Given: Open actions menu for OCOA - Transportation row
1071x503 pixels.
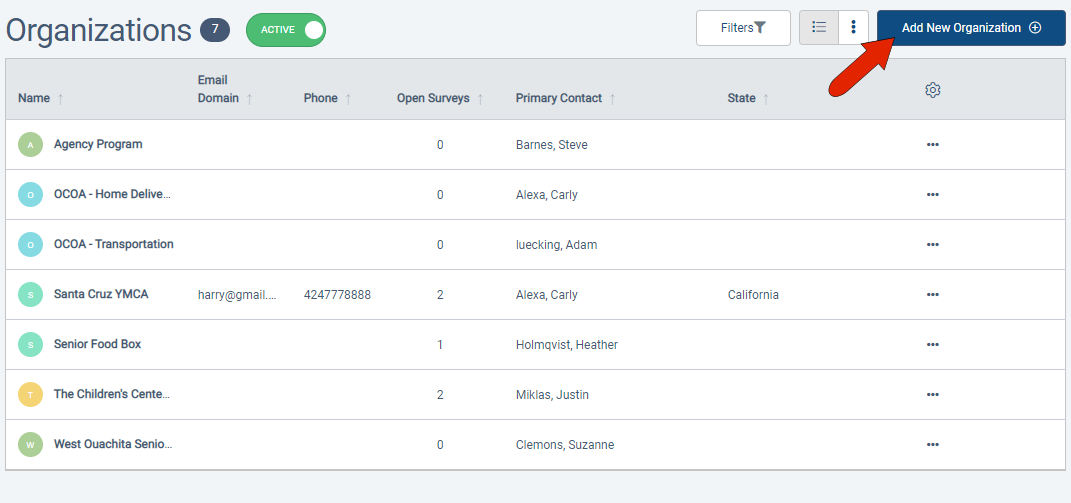Looking at the screenshot, I should (x=933, y=245).
